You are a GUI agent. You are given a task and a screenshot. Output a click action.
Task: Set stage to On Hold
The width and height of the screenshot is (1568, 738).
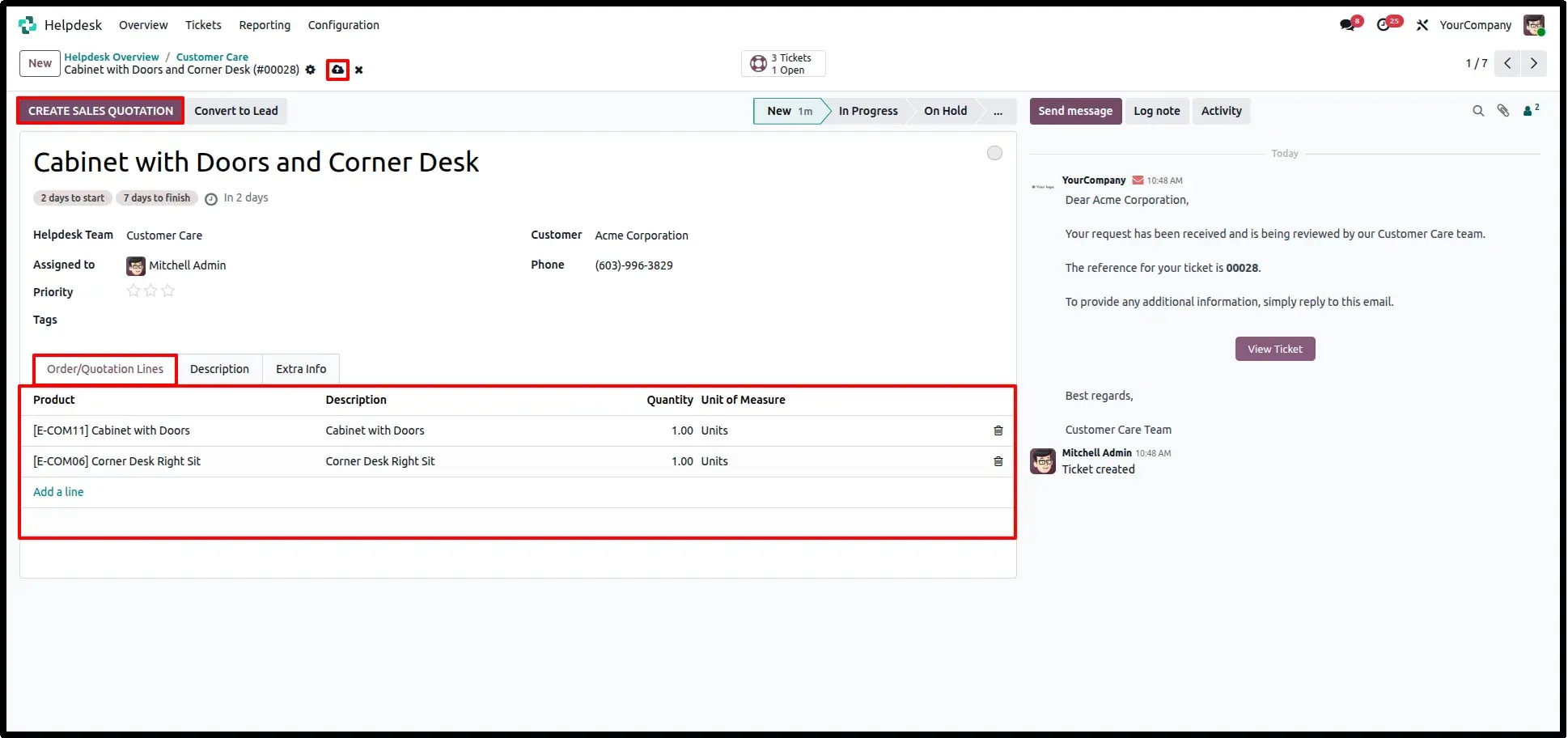(x=945, y=111)
